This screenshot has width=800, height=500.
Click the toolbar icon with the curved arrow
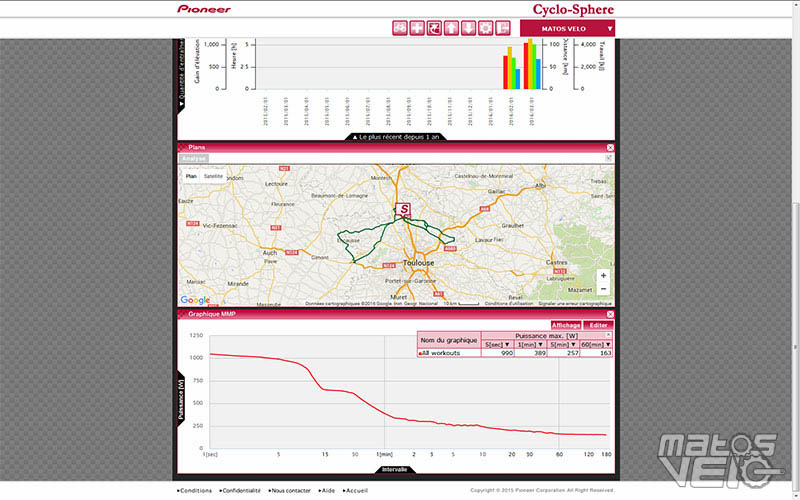click(434, 28)
